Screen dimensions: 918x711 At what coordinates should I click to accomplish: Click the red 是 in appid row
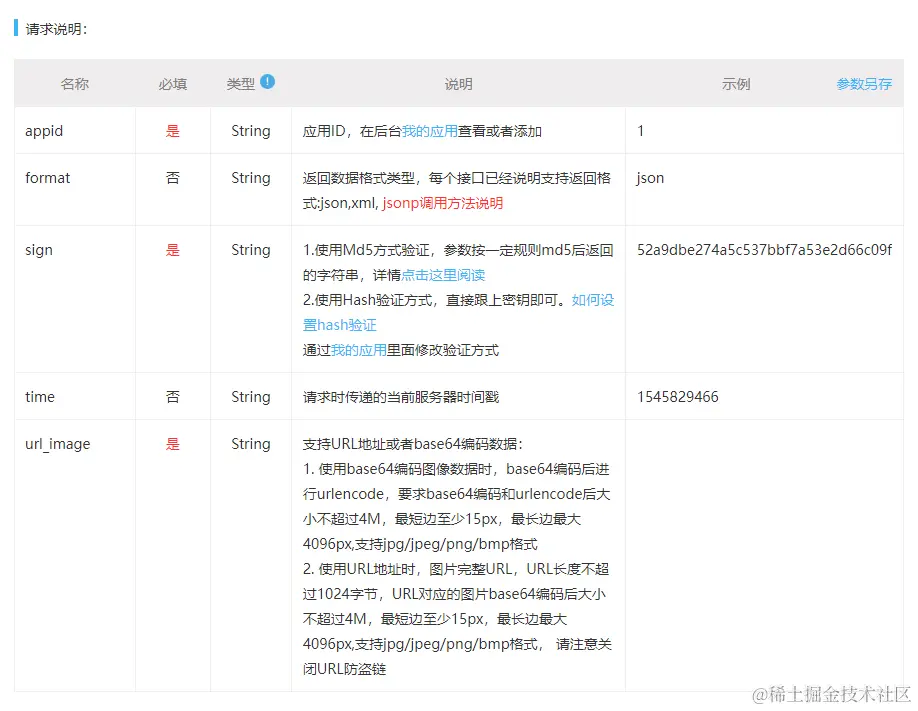coord(173,131)
